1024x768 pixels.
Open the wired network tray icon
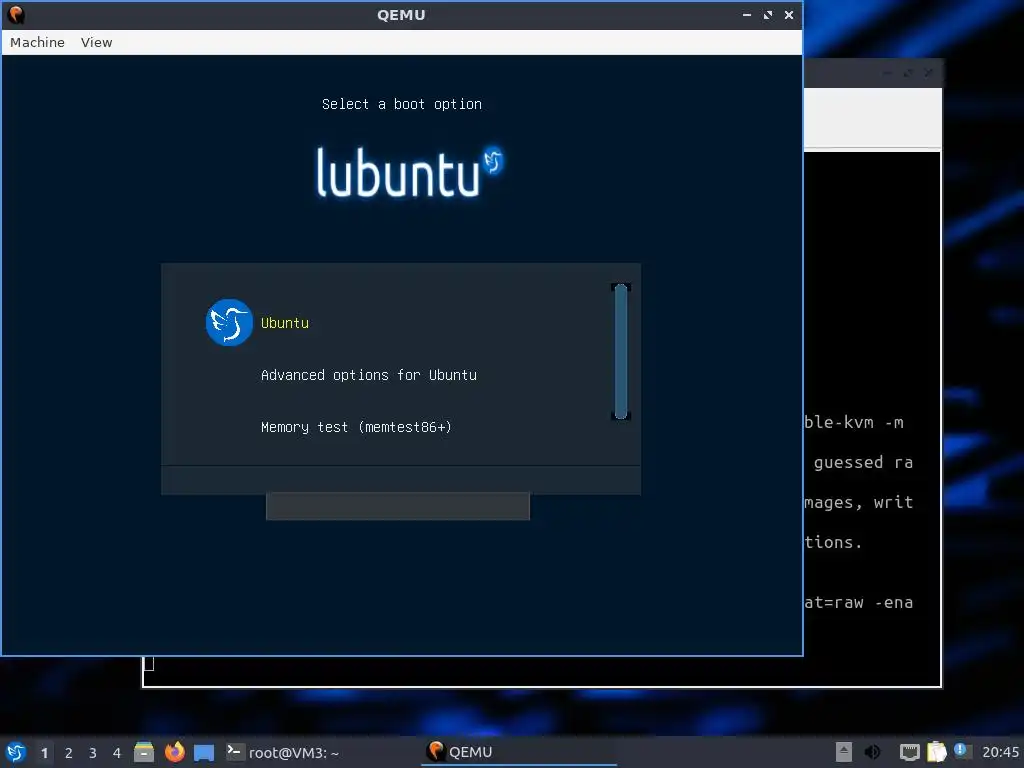(910, 752)
